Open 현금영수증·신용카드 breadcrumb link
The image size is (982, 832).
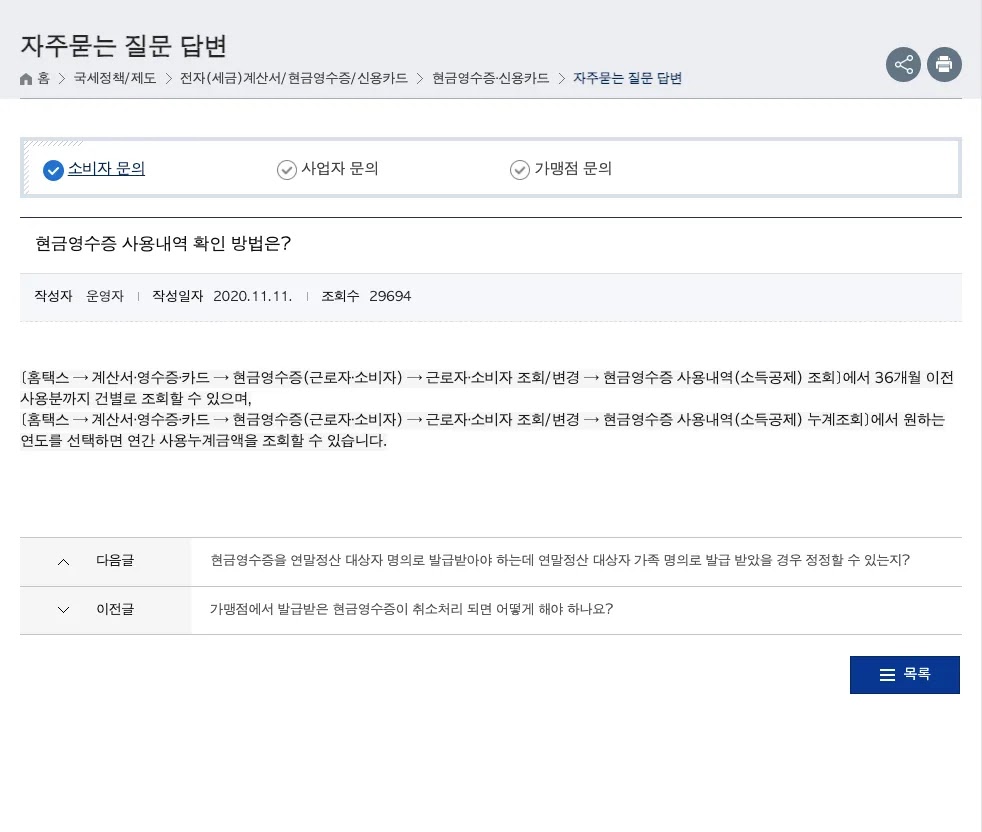490,78
